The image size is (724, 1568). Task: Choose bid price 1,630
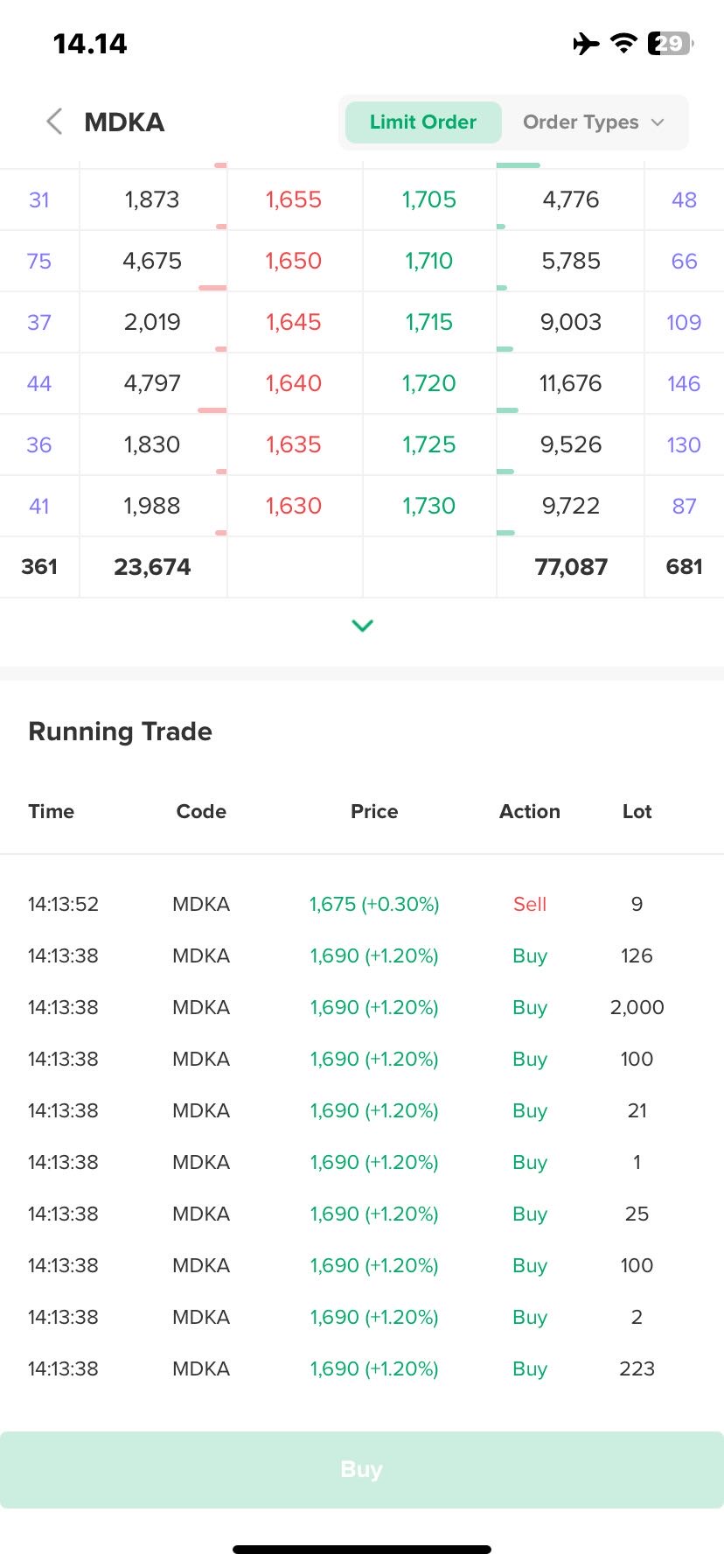point(294,506)
